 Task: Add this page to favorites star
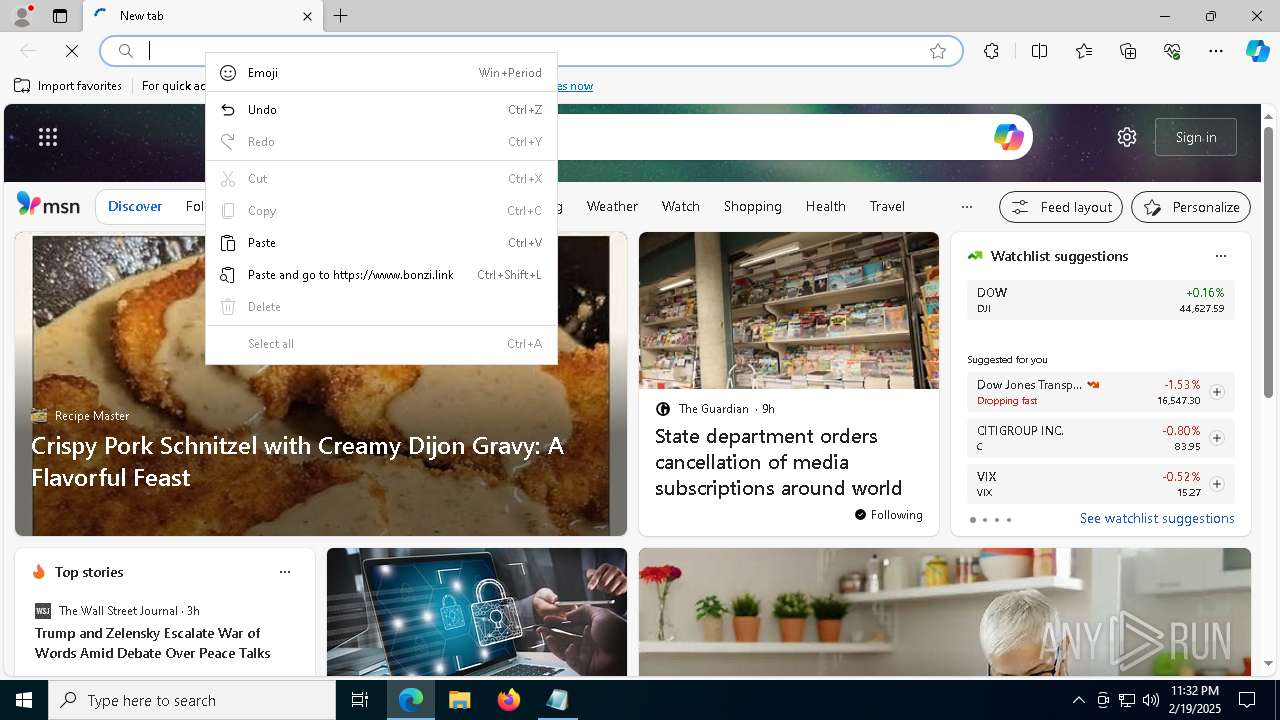(x=938, y=51)
